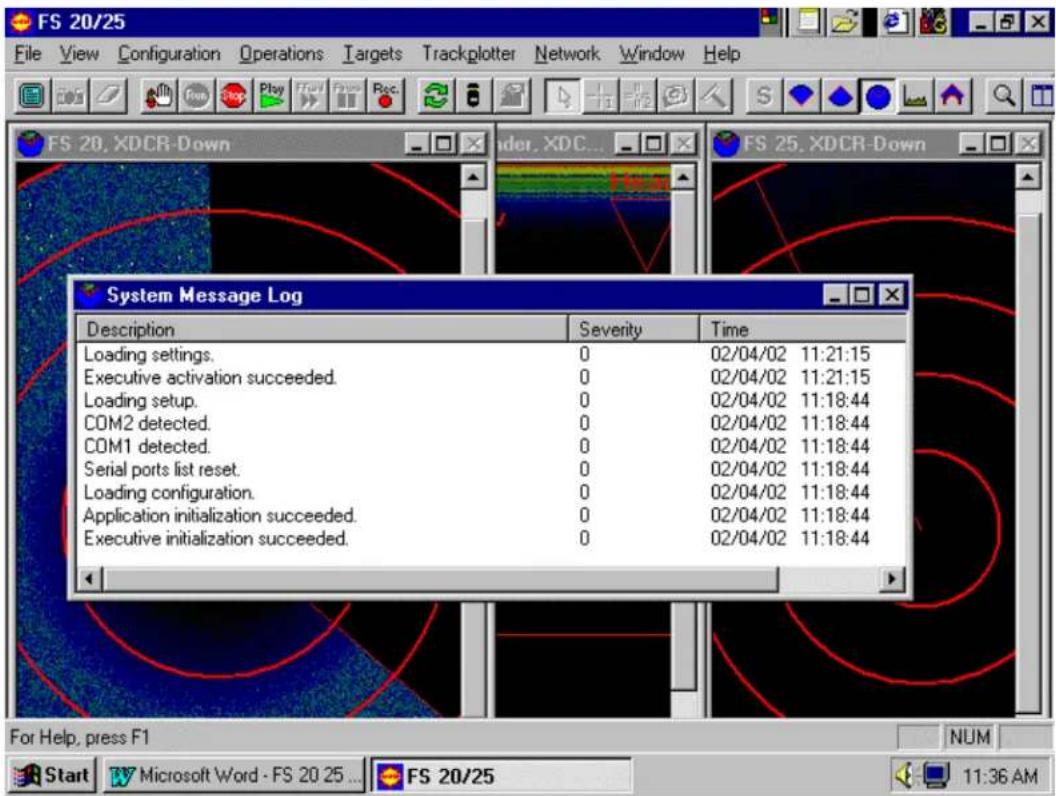The image size is (1056, 796).
Task: Click the red Stop sign icon
Action: tap(234, 96)
